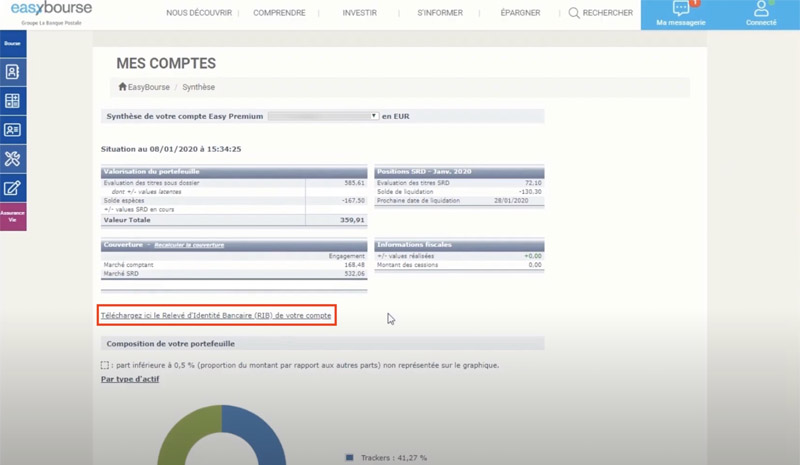Select +/- values réalisées amount +0,00
Viewport: 800px width, 465px height.
coord(533,256)
